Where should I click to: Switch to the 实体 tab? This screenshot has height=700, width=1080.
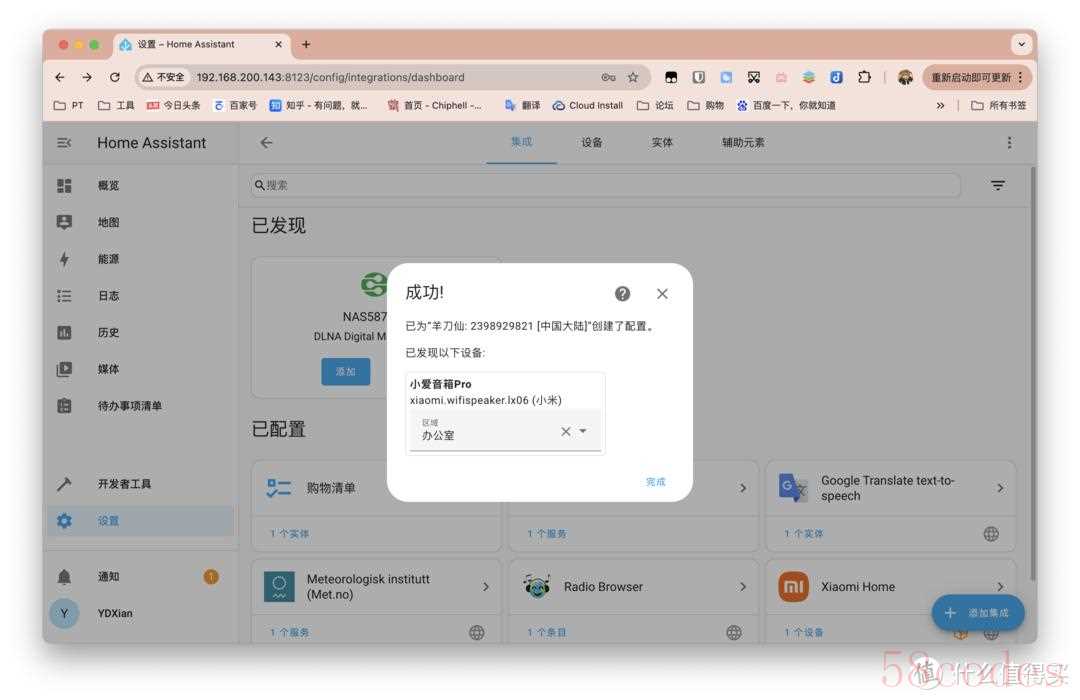(662, 142)
